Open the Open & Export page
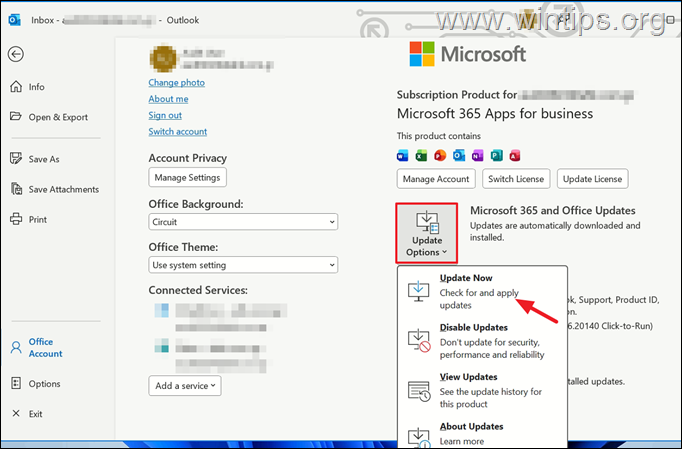Viewport: 682px width, 449px height. [49, 117]
